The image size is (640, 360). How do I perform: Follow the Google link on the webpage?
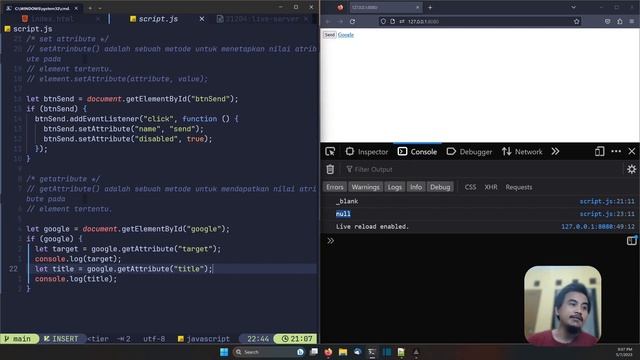click(x=346, y=35)
